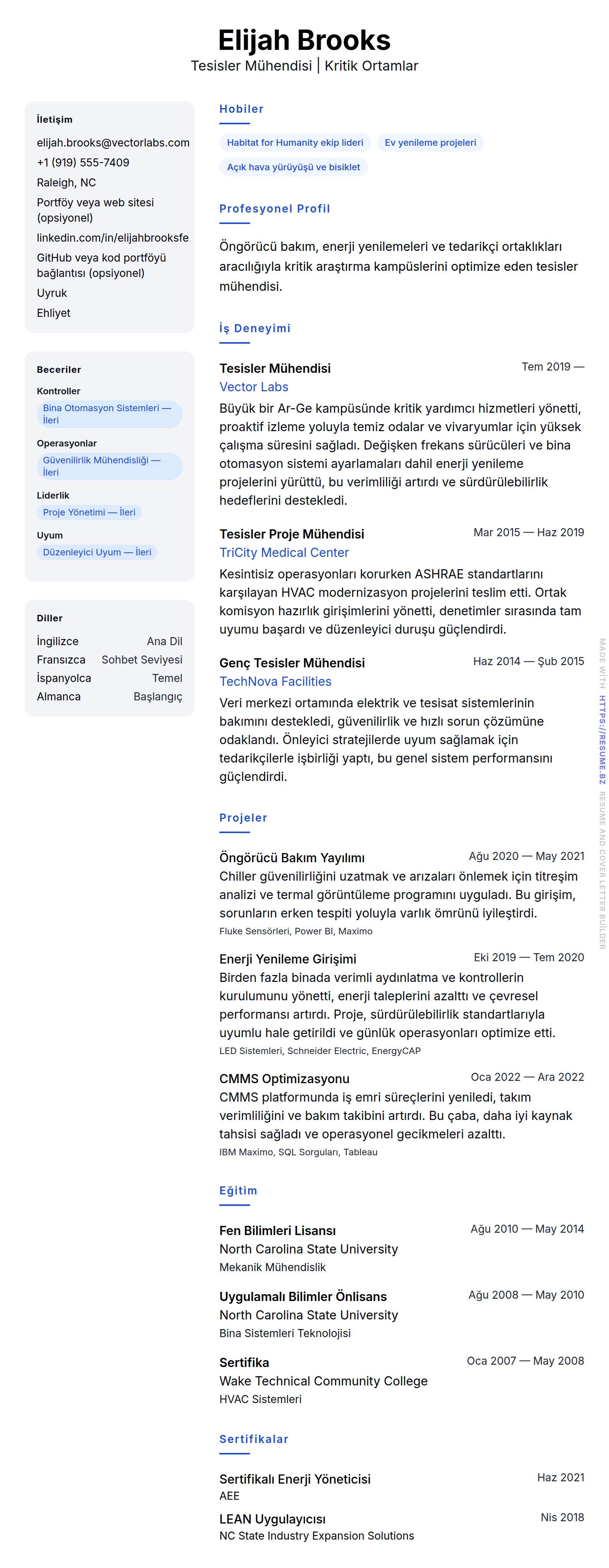Click the phone number +1 (919) 555-7409
Image resolution: width=609 pixels, height=1568 pixels.
click(x=83, y=163)
